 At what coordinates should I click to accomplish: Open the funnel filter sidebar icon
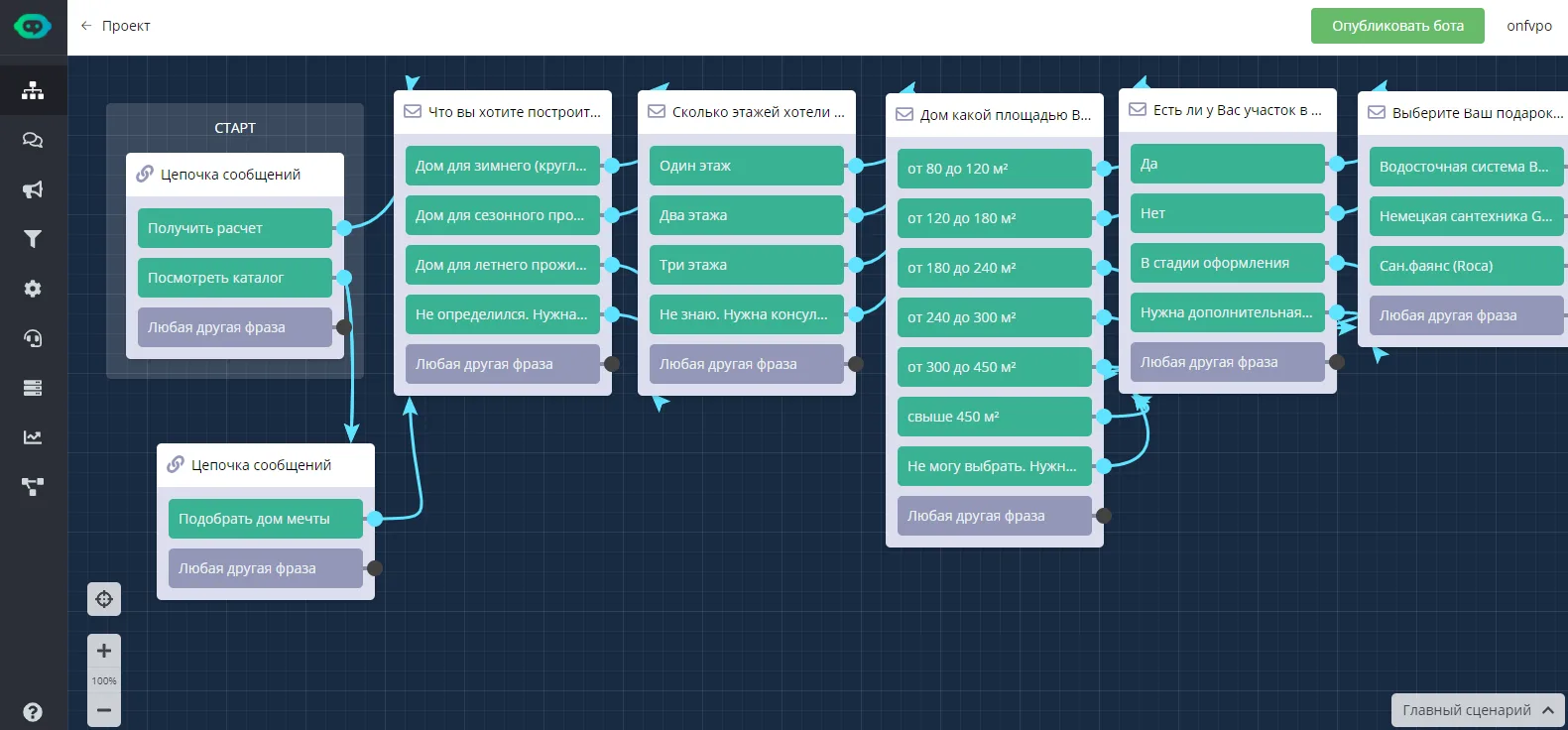point(33,239)
